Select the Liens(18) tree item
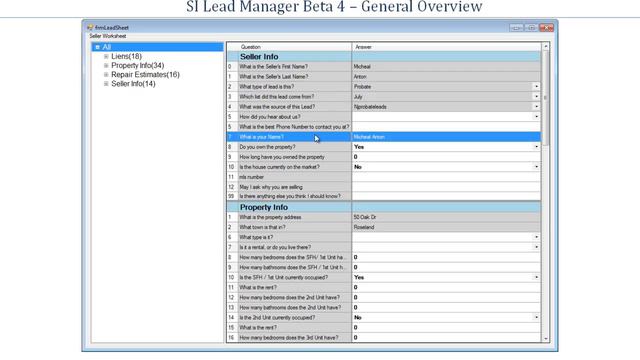The image size is (640, 360). [x=127, y=56]
